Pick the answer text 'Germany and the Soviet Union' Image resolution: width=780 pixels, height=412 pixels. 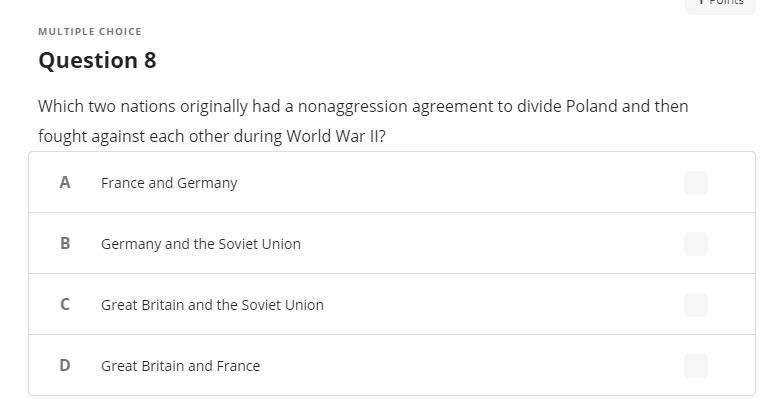click(201, 244)
